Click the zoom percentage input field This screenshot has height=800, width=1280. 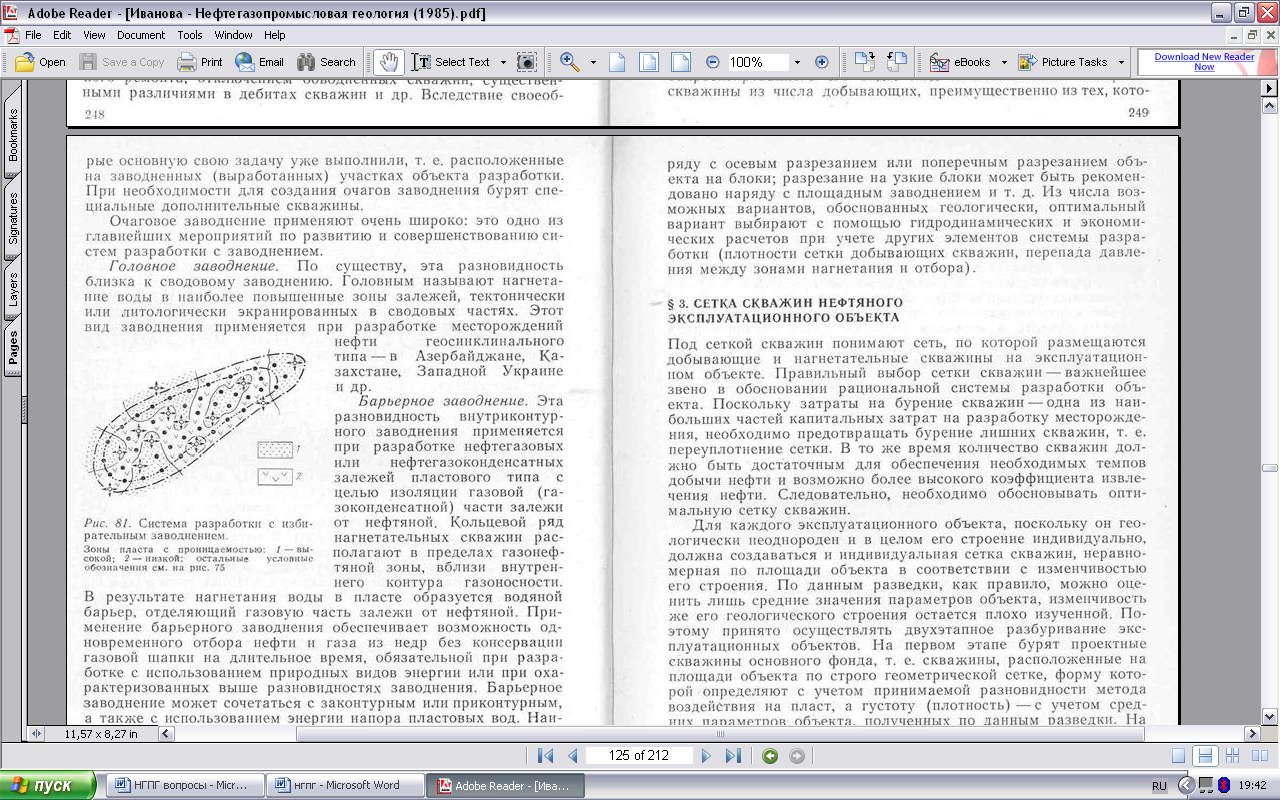759,62
